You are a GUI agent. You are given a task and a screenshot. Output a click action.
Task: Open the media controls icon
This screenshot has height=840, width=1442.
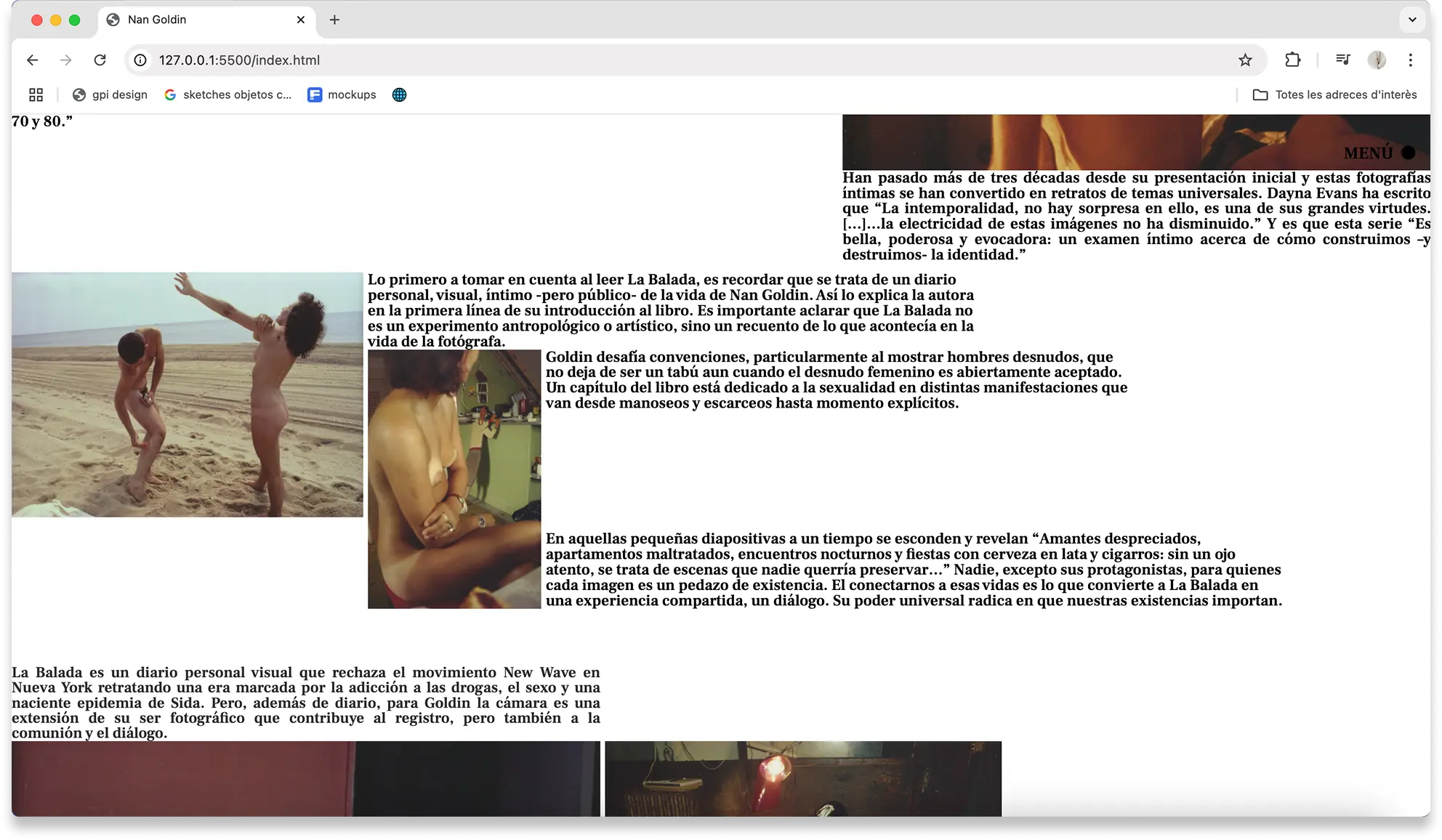pyautogui.click(x=1342, y=60)
